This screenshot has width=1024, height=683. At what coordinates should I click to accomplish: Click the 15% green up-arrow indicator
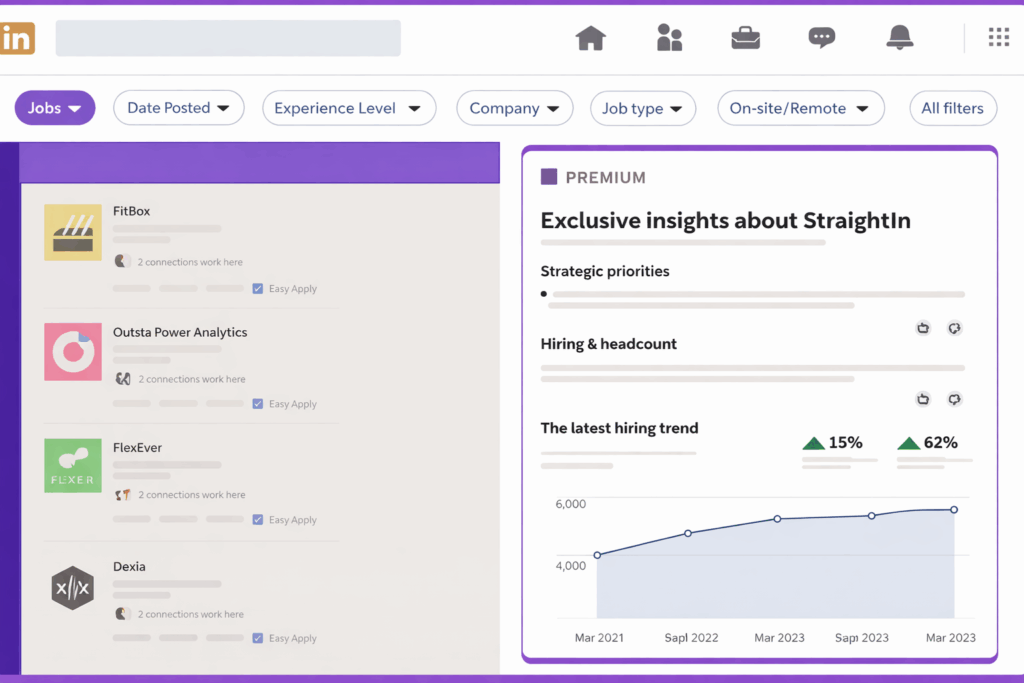tap(813, 443)
